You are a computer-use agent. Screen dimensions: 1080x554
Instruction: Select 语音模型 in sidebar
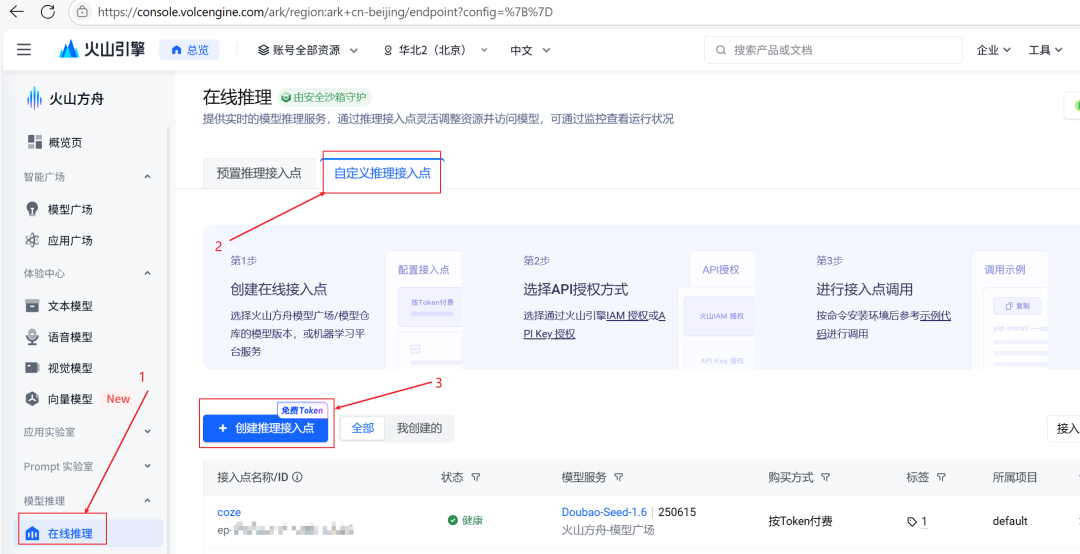[x=70, y=337]
